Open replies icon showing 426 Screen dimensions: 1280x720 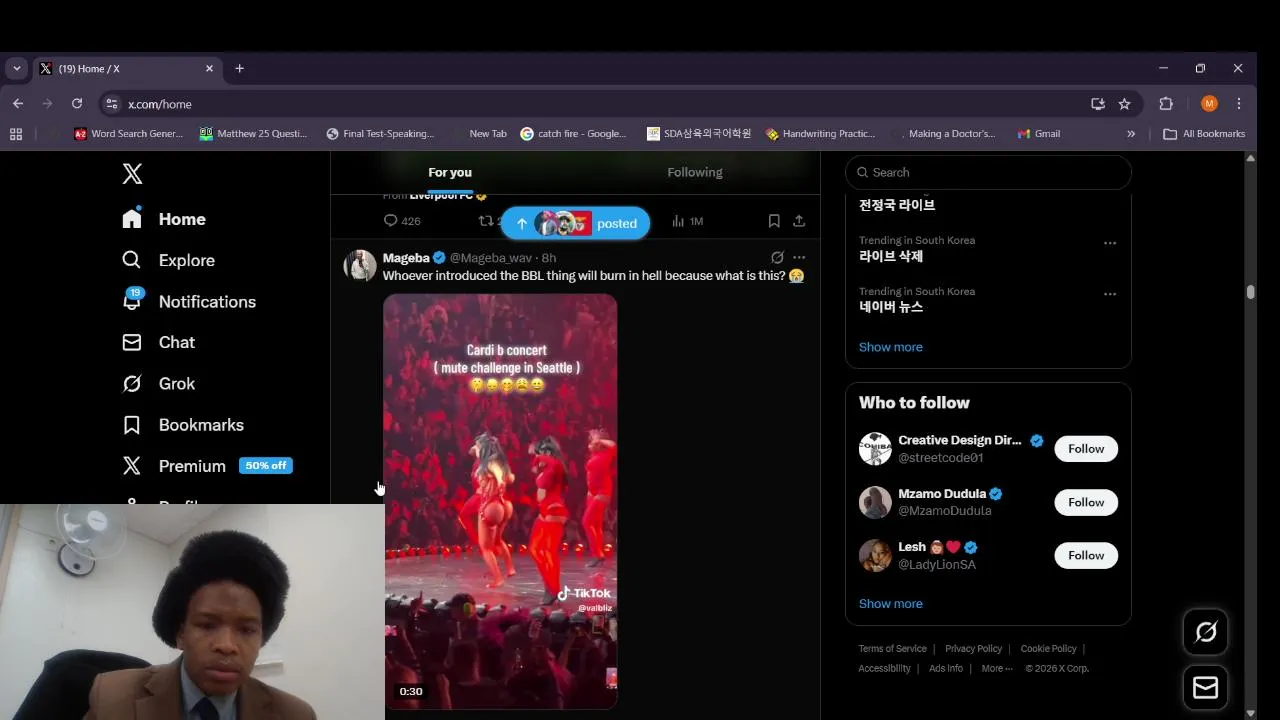coord(402,221)
